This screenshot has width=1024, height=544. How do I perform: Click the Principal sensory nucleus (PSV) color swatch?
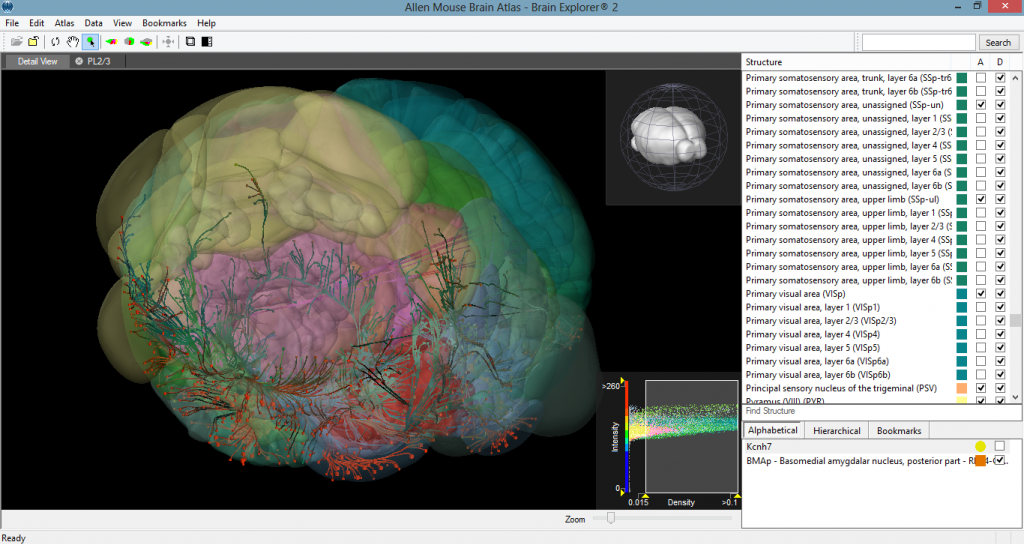click(962, 388)
